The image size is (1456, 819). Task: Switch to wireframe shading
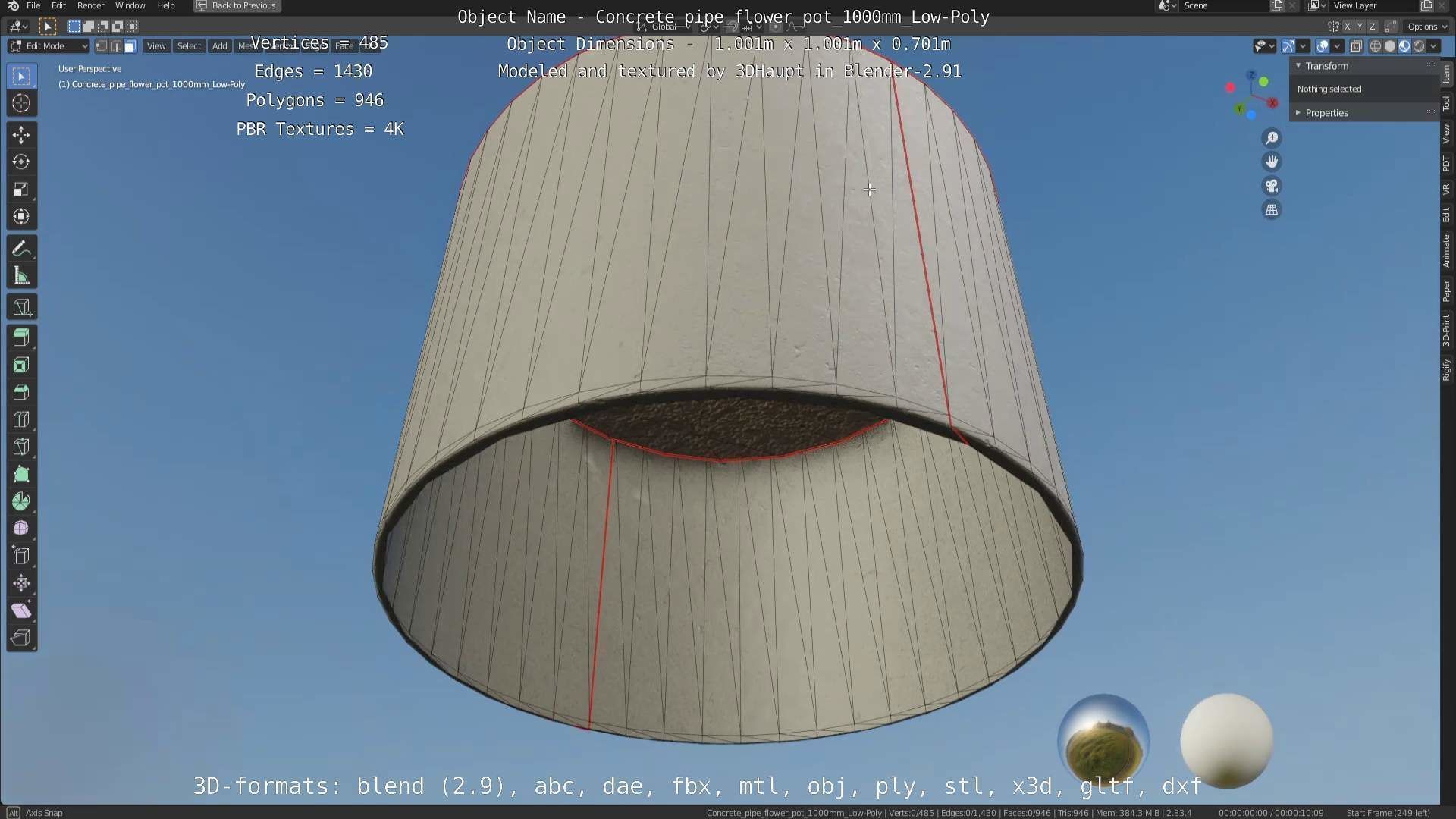pos(1376,46)
